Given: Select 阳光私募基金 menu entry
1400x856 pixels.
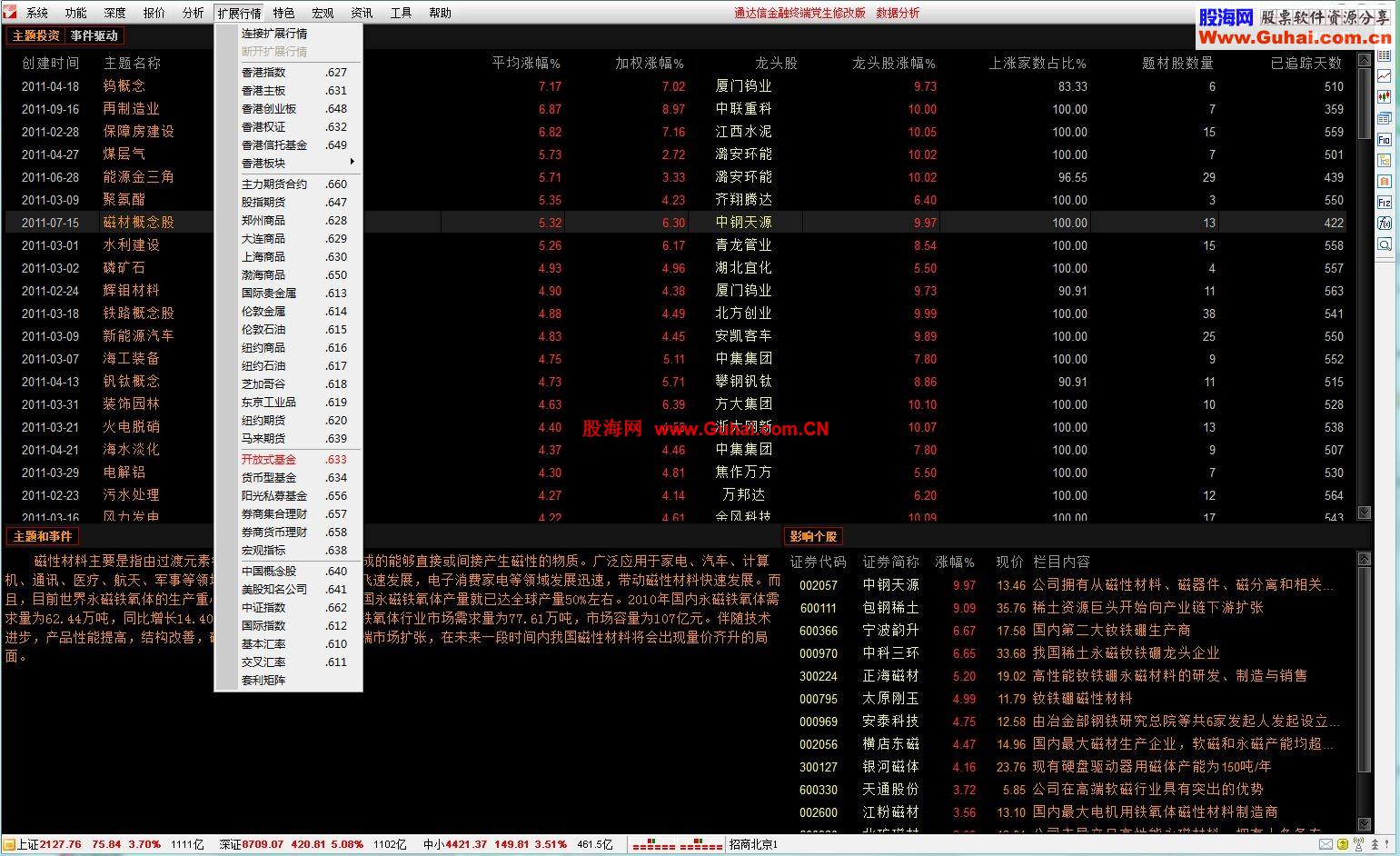Looking at the screenshot, I should point(288,496).
